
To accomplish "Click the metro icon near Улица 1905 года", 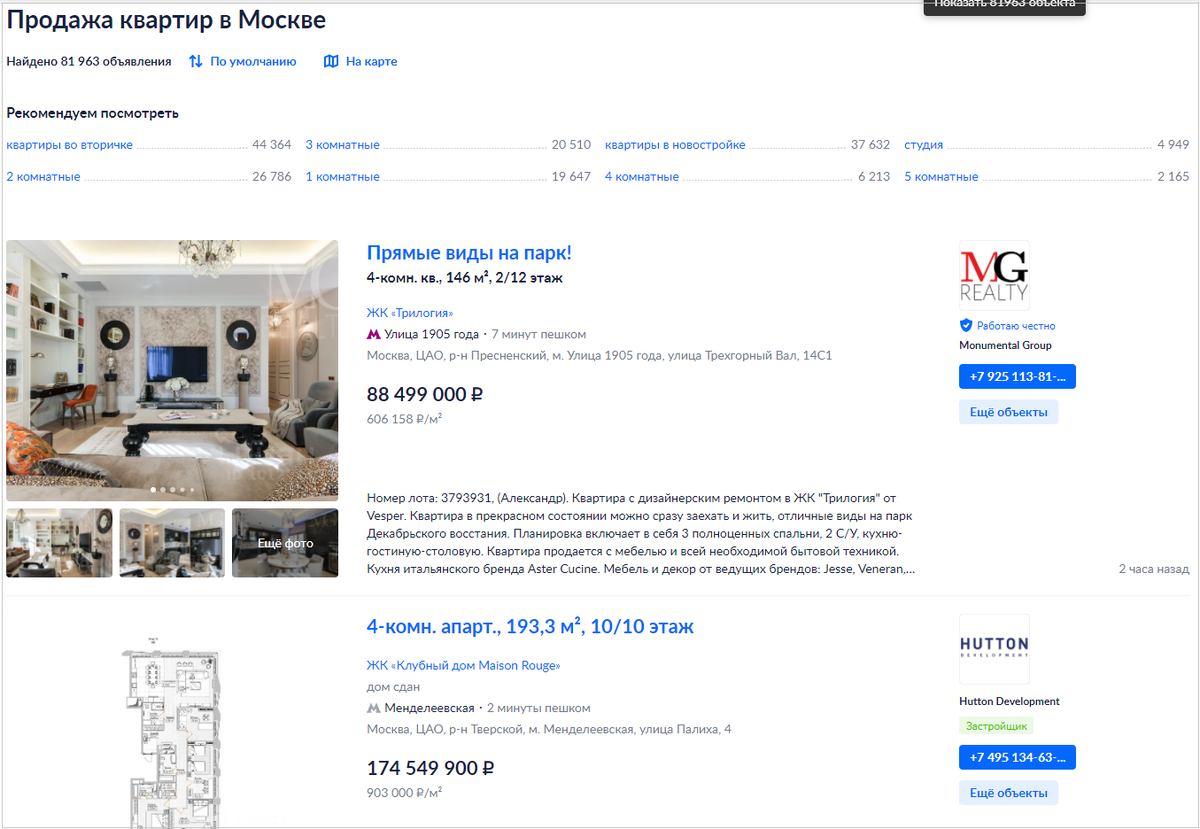I will (374, 334).
